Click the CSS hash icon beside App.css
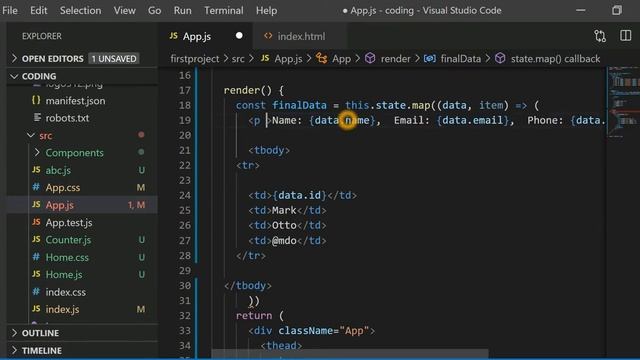The height and width of the screenshot is (360, 640). point(36,187)
